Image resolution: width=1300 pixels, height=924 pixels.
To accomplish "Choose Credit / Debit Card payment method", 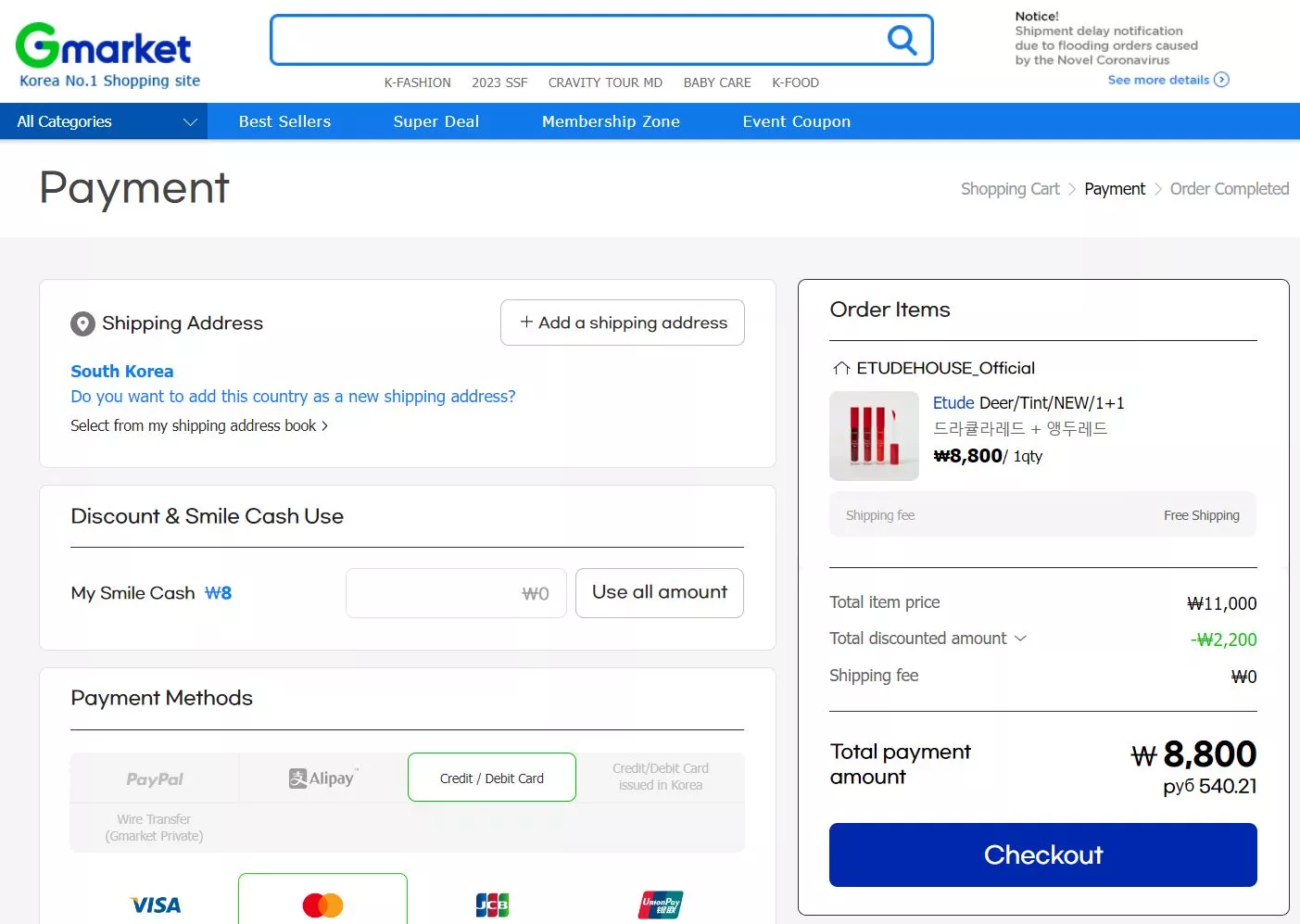I will [x=492, y=778].
